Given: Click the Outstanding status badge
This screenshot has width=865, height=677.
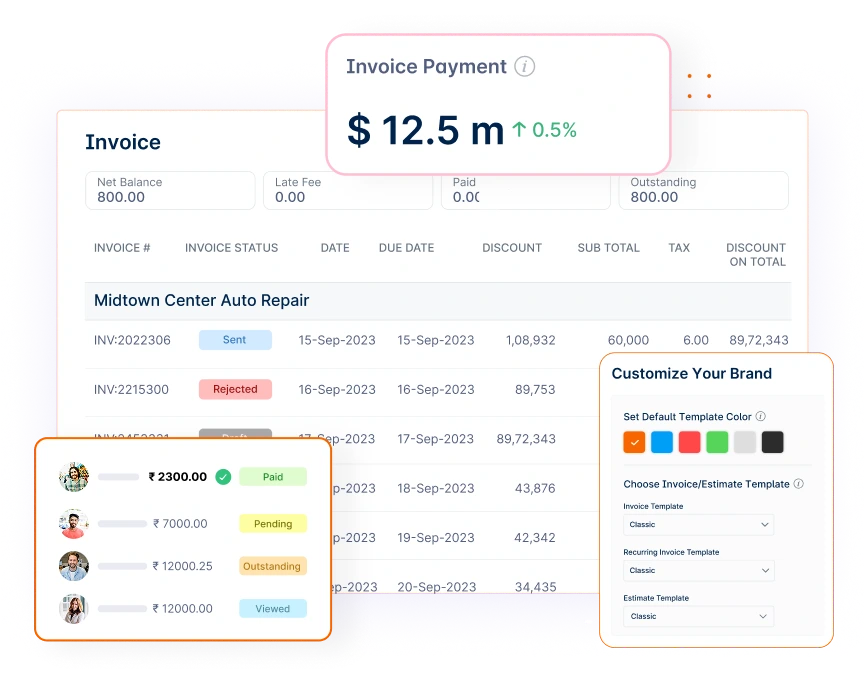Looking at the screenshot, I should coord(273,566).
